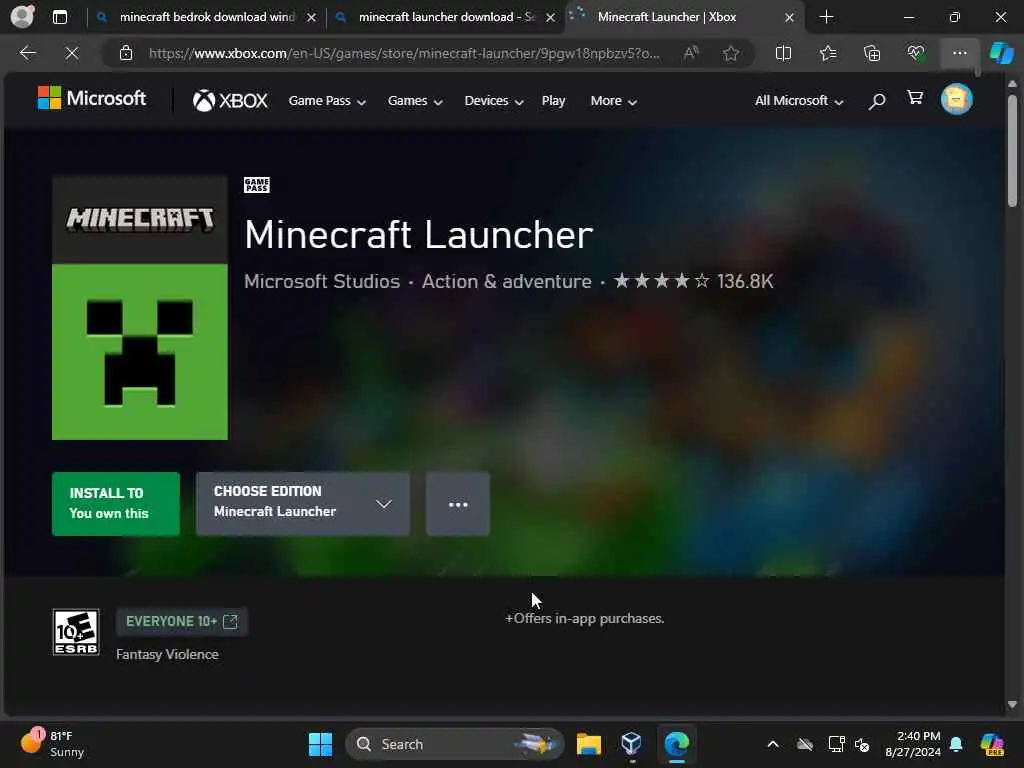View site information lock icon
1024x768 pixels.
point(126,53)
